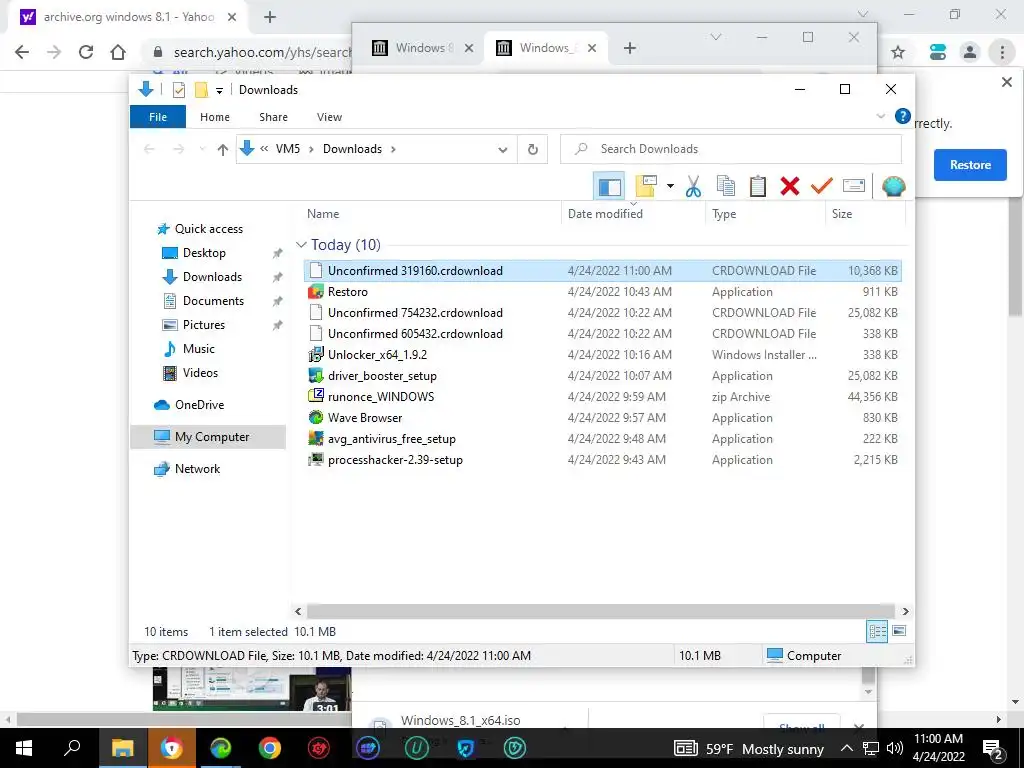Select the Restoro application file
The width and height of the screenshot is (1024, 768).
click(603, 292)
